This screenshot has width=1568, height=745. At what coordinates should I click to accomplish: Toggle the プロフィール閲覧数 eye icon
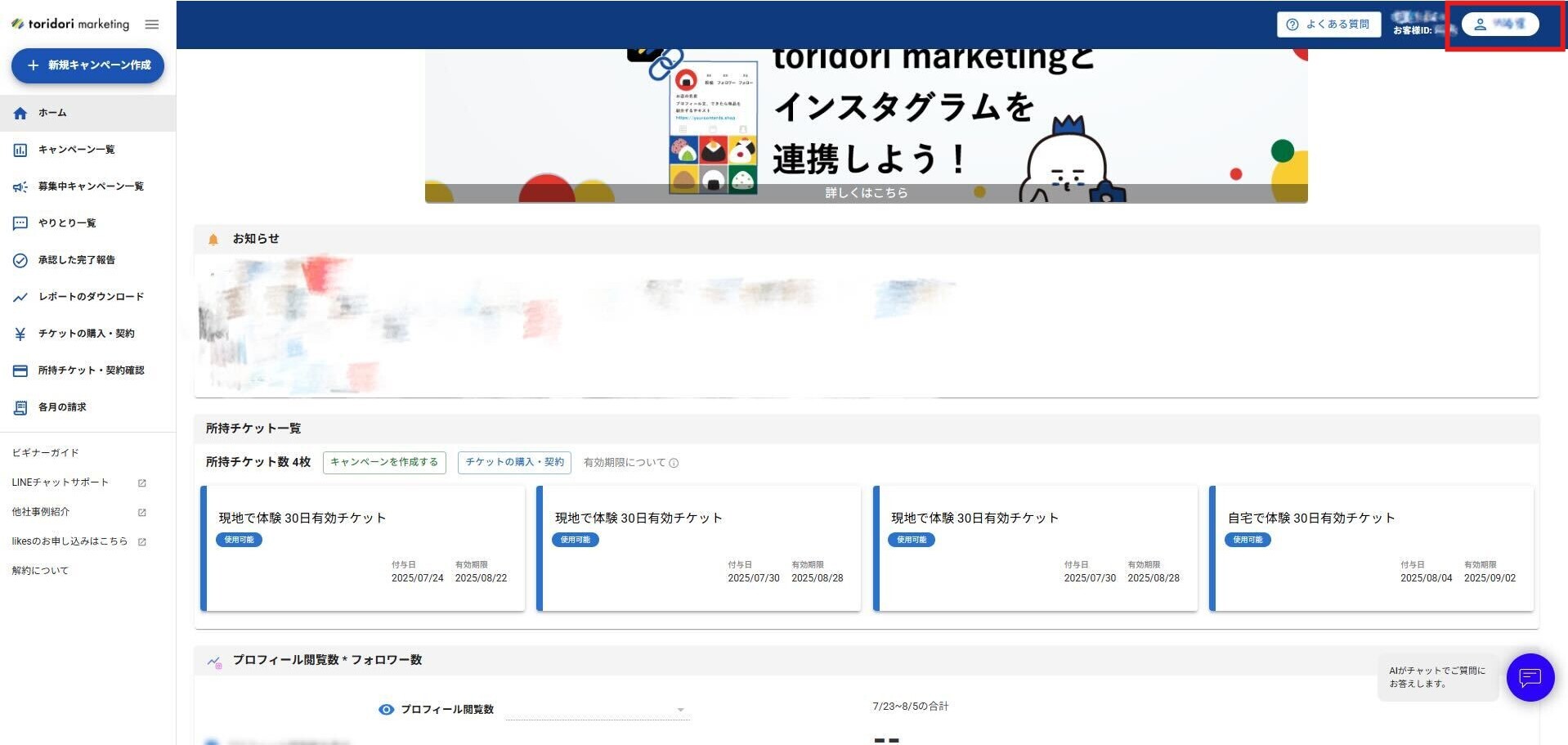point(386,710)
